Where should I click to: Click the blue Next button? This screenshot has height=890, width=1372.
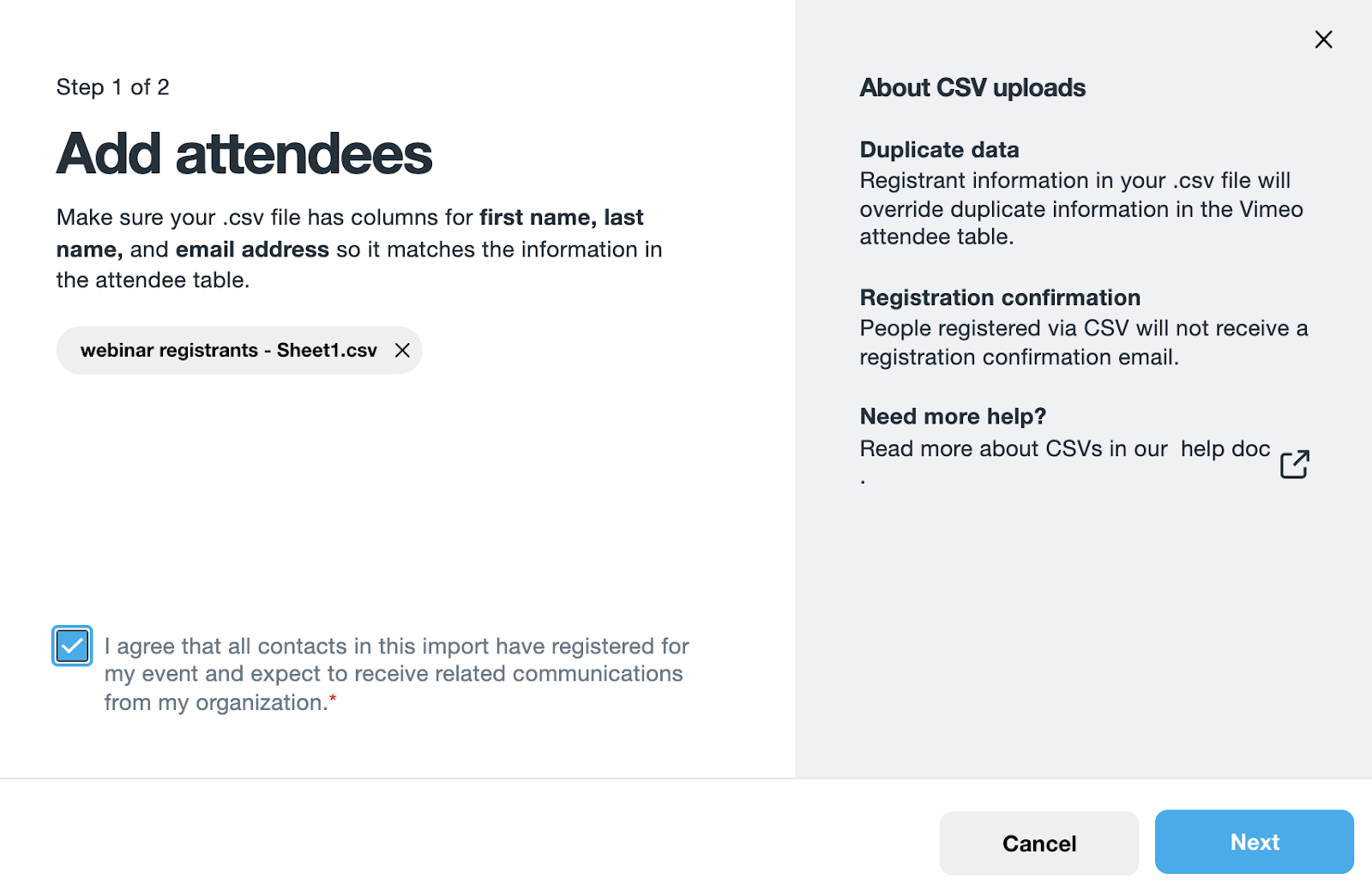[x=1254, y=842]
